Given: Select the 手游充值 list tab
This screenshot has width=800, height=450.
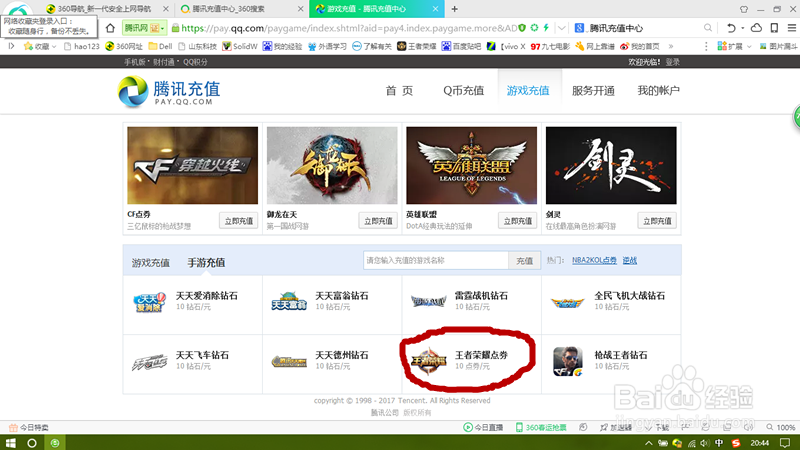Looking at the screenshot, I should [206, 263].
